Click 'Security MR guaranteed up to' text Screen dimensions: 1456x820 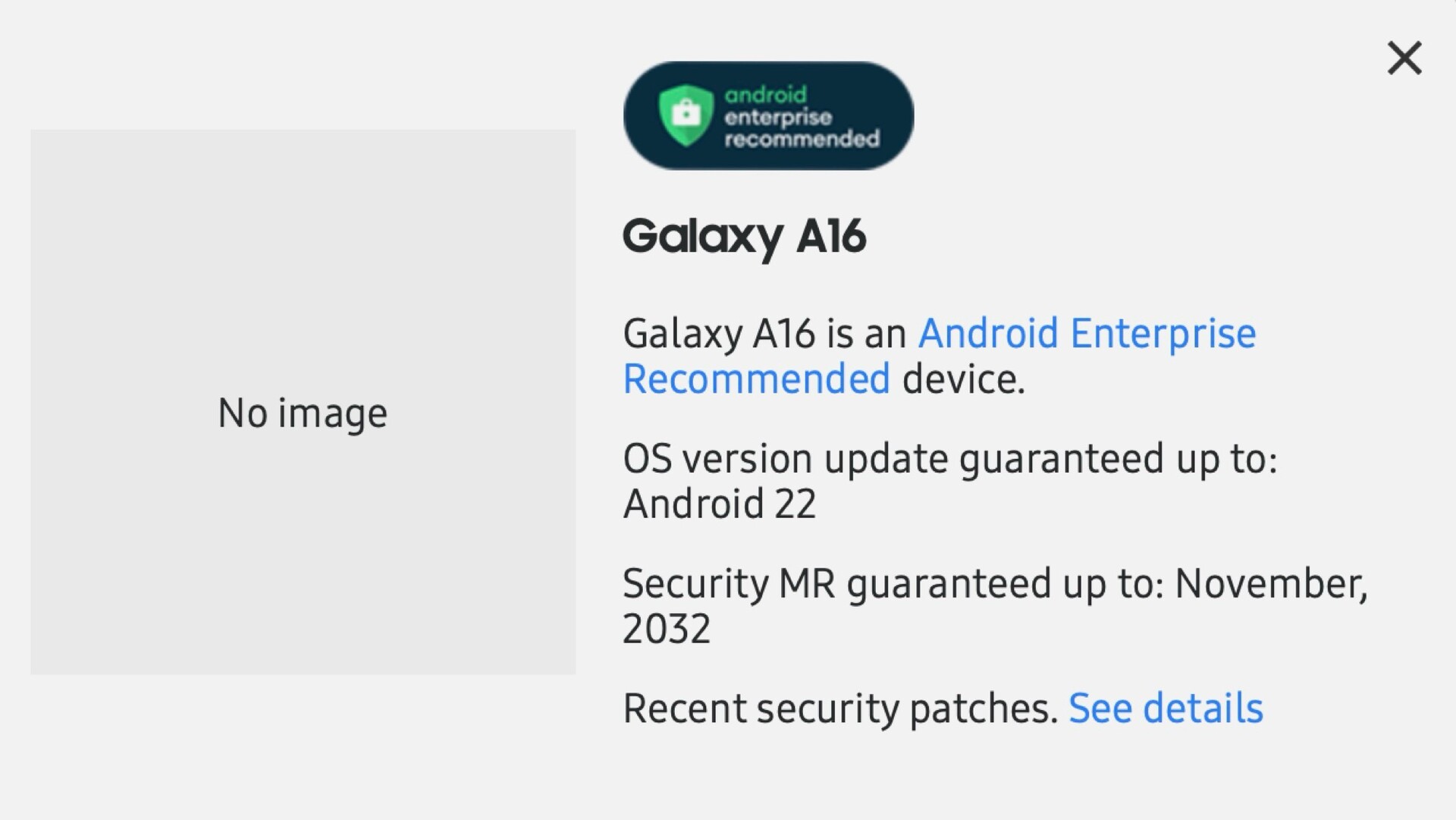(893, 584)
